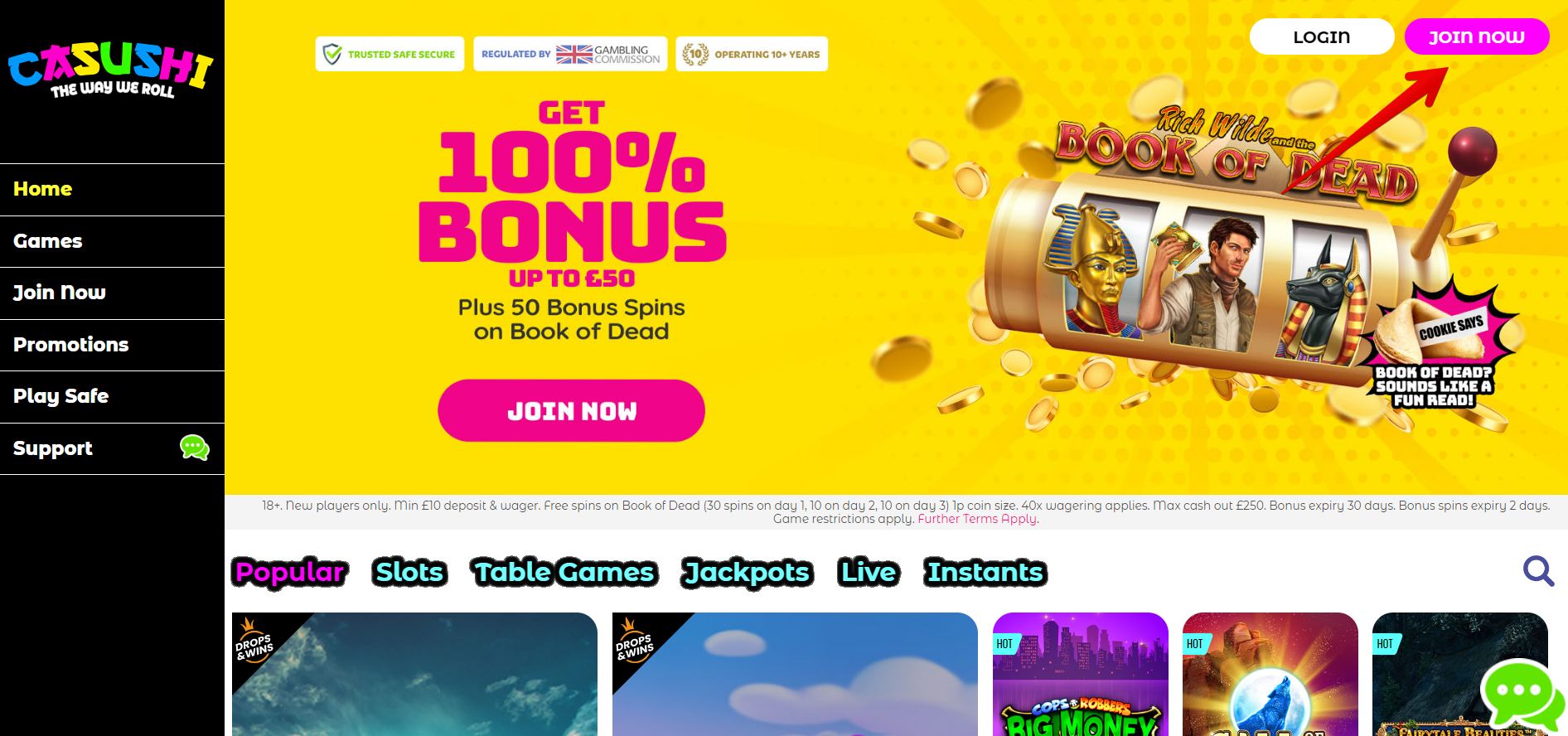Switch to the Slots tab
This screenshot has height=736, width=1568.
point(409,572)
